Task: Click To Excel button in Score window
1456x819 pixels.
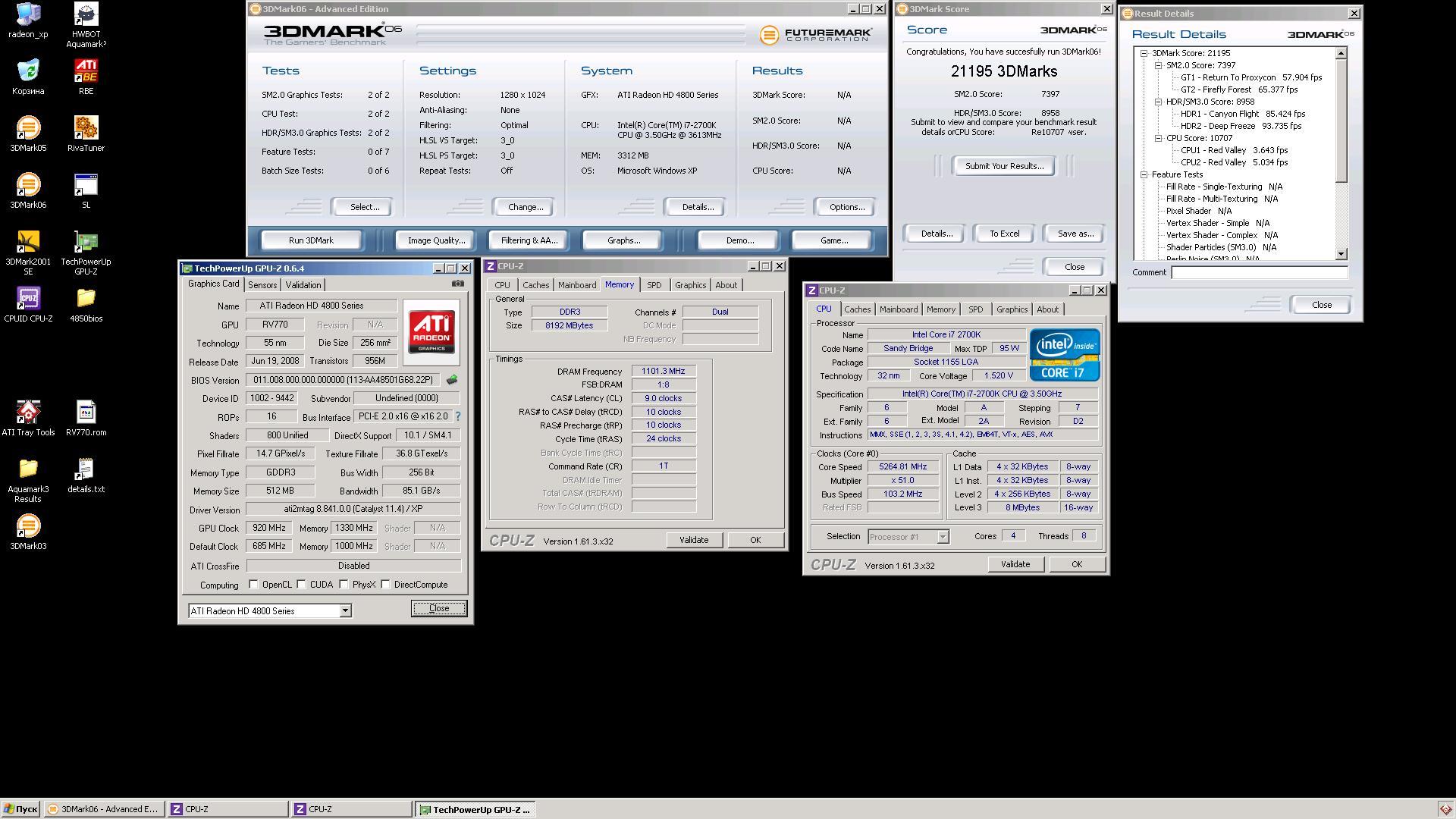Action: [x=1004, y=234]
